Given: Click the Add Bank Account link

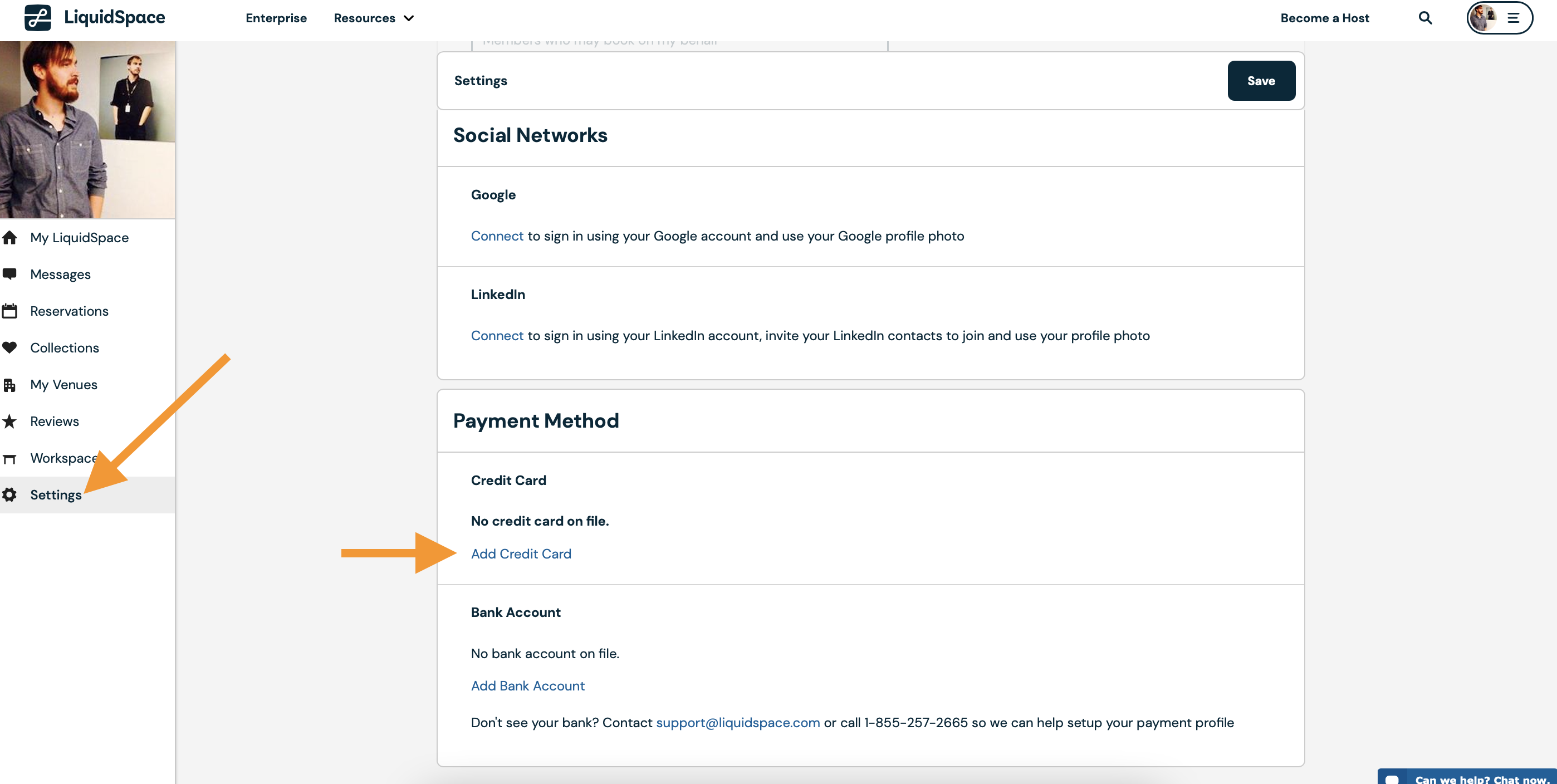Looking at the screenshot, I should click(x=527, y=685).
